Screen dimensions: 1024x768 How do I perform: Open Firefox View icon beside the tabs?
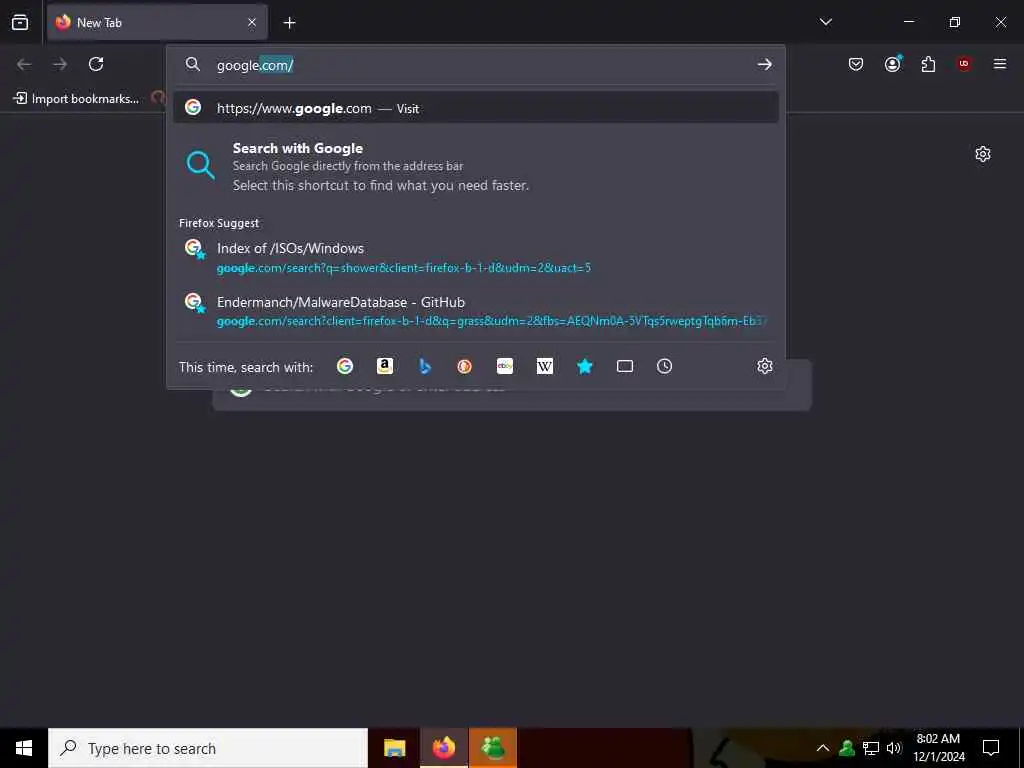20,22
